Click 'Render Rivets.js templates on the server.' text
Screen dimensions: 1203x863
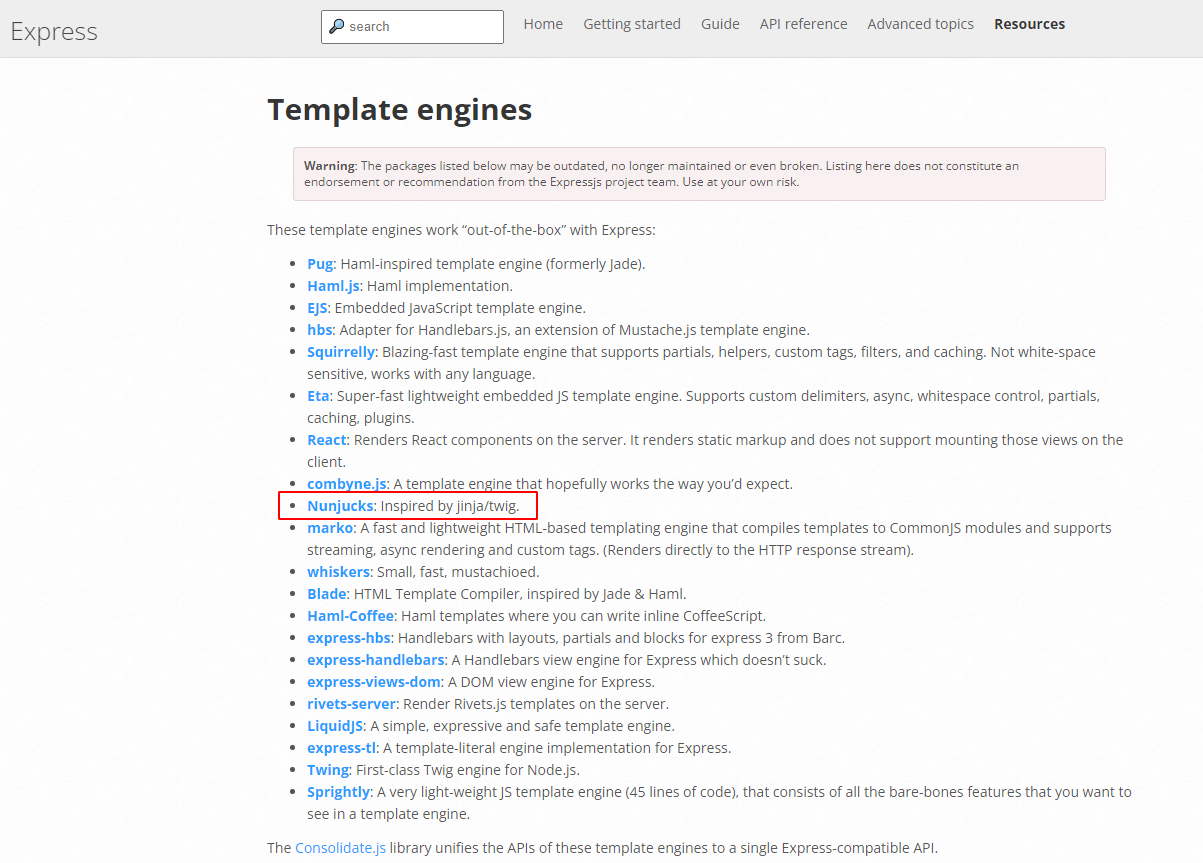536,704
